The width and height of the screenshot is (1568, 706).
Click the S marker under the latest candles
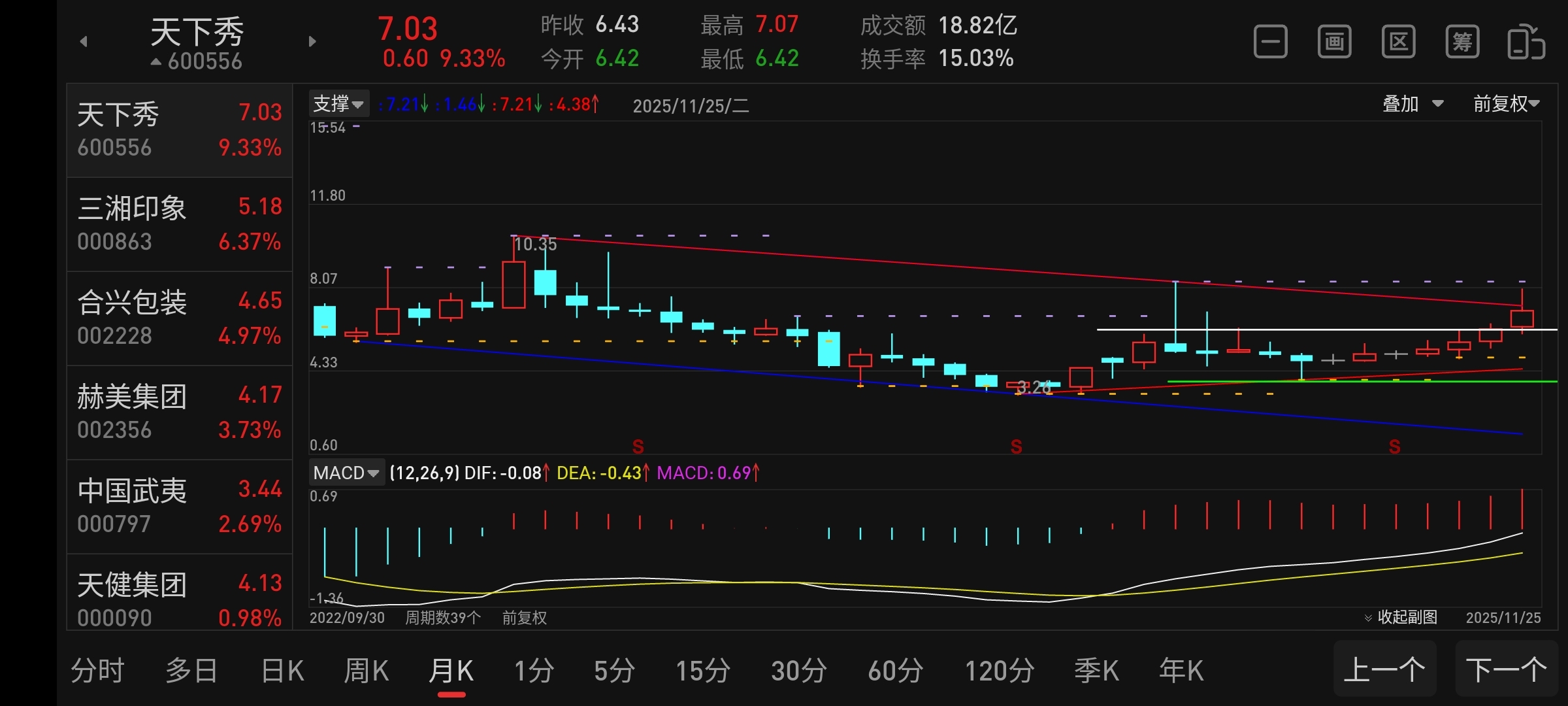pyautogui.click(x=1394, y=447)
